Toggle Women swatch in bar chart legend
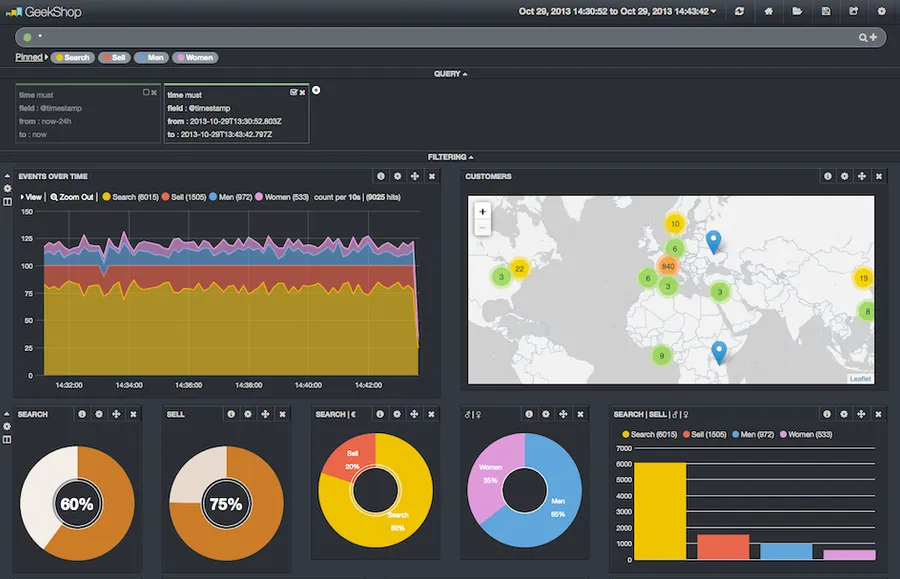The width and height of the screenshot is (900, 579). [x=783, y=434]
